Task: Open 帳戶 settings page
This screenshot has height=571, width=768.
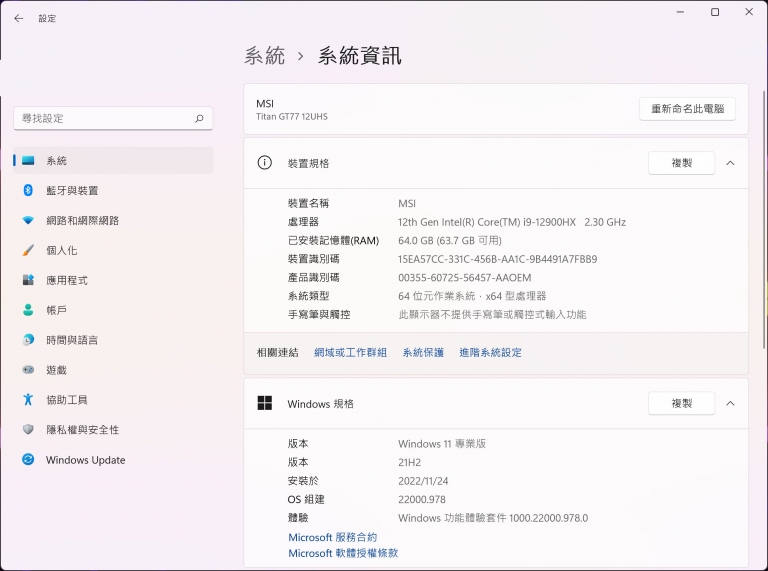Action: coord(114,310)
